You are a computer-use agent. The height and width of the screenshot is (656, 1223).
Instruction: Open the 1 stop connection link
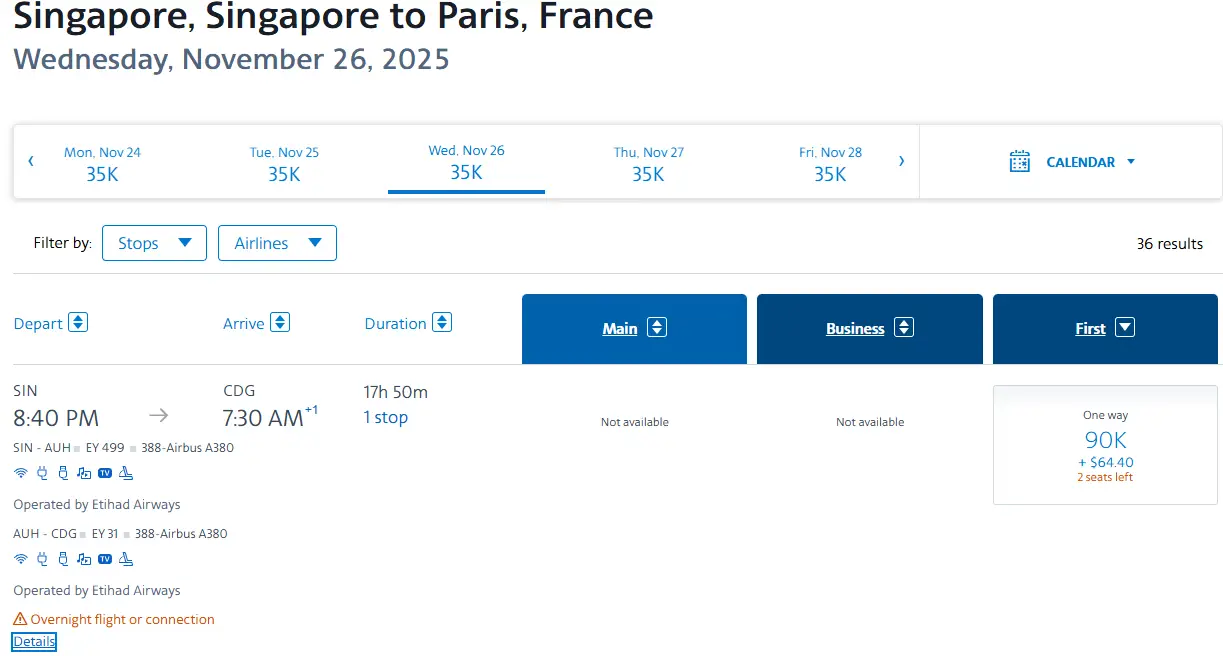[385, 417]
